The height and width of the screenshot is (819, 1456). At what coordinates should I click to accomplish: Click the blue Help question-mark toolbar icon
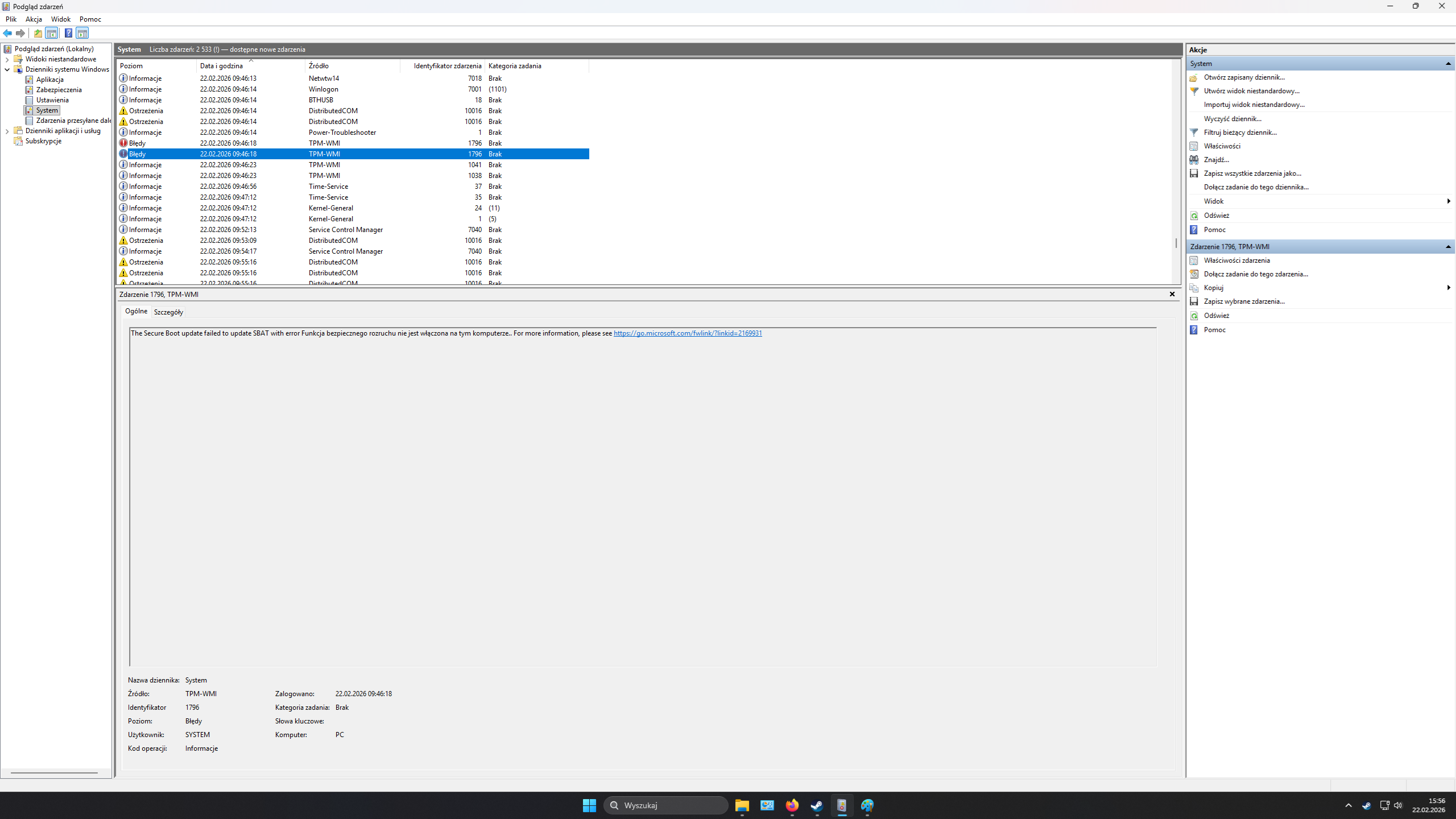tap(68, 33)
